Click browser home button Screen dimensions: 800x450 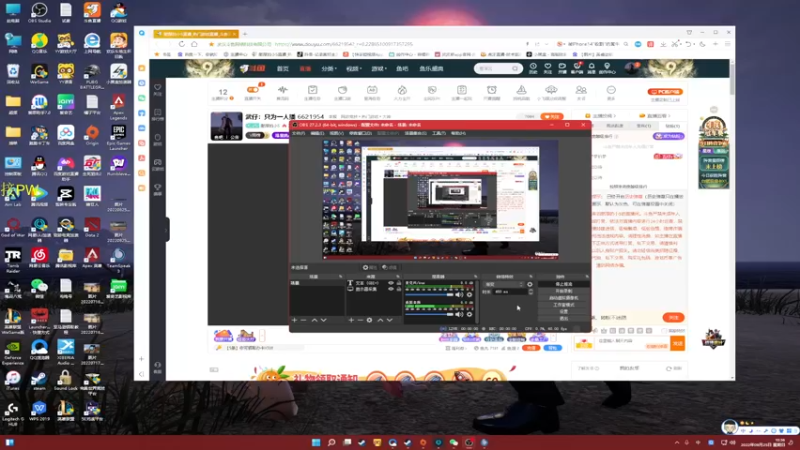(194, 44)
